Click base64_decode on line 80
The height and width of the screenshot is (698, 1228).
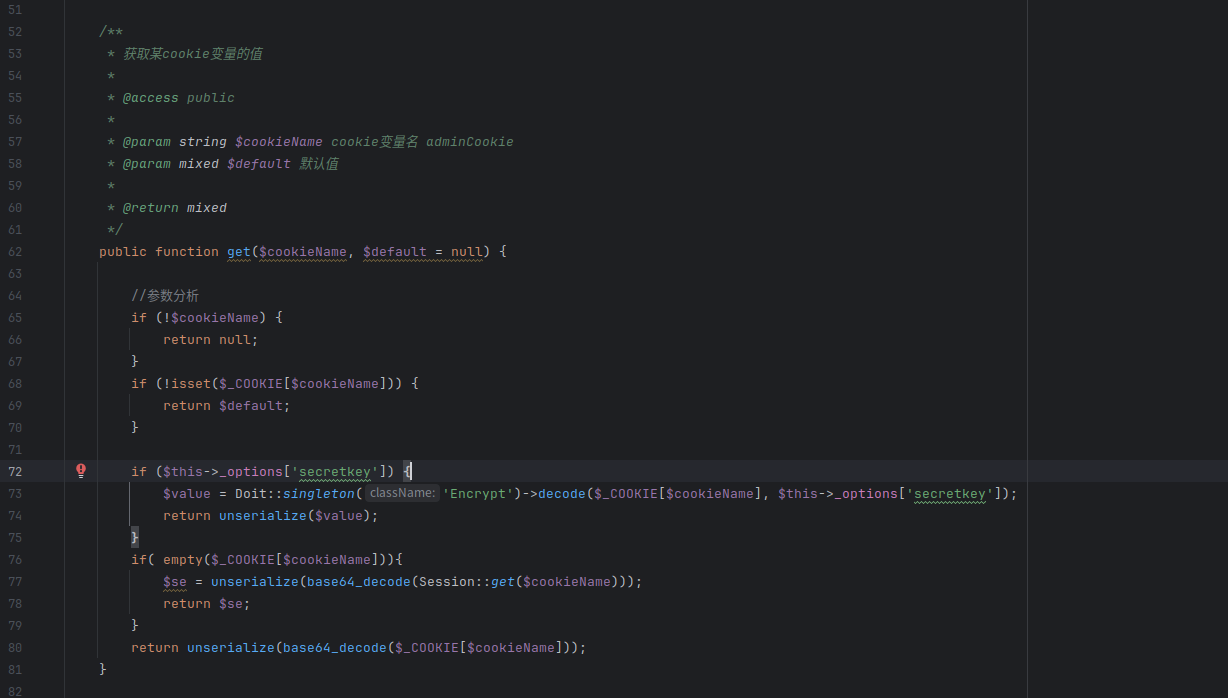click(x=335, y=647)
